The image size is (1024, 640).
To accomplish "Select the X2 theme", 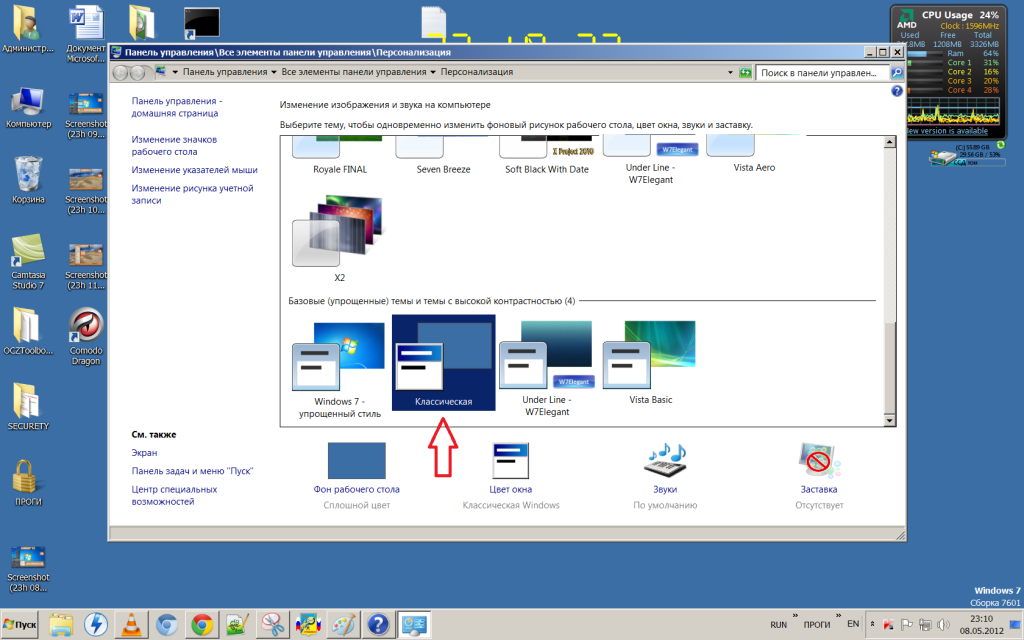I will coord(339,239).
